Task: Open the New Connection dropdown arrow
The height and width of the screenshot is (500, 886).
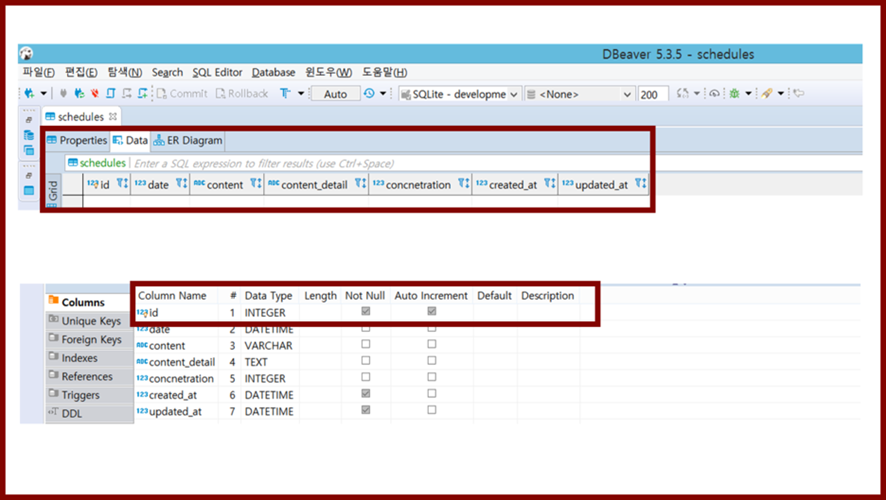Action: tap(43, 94)
